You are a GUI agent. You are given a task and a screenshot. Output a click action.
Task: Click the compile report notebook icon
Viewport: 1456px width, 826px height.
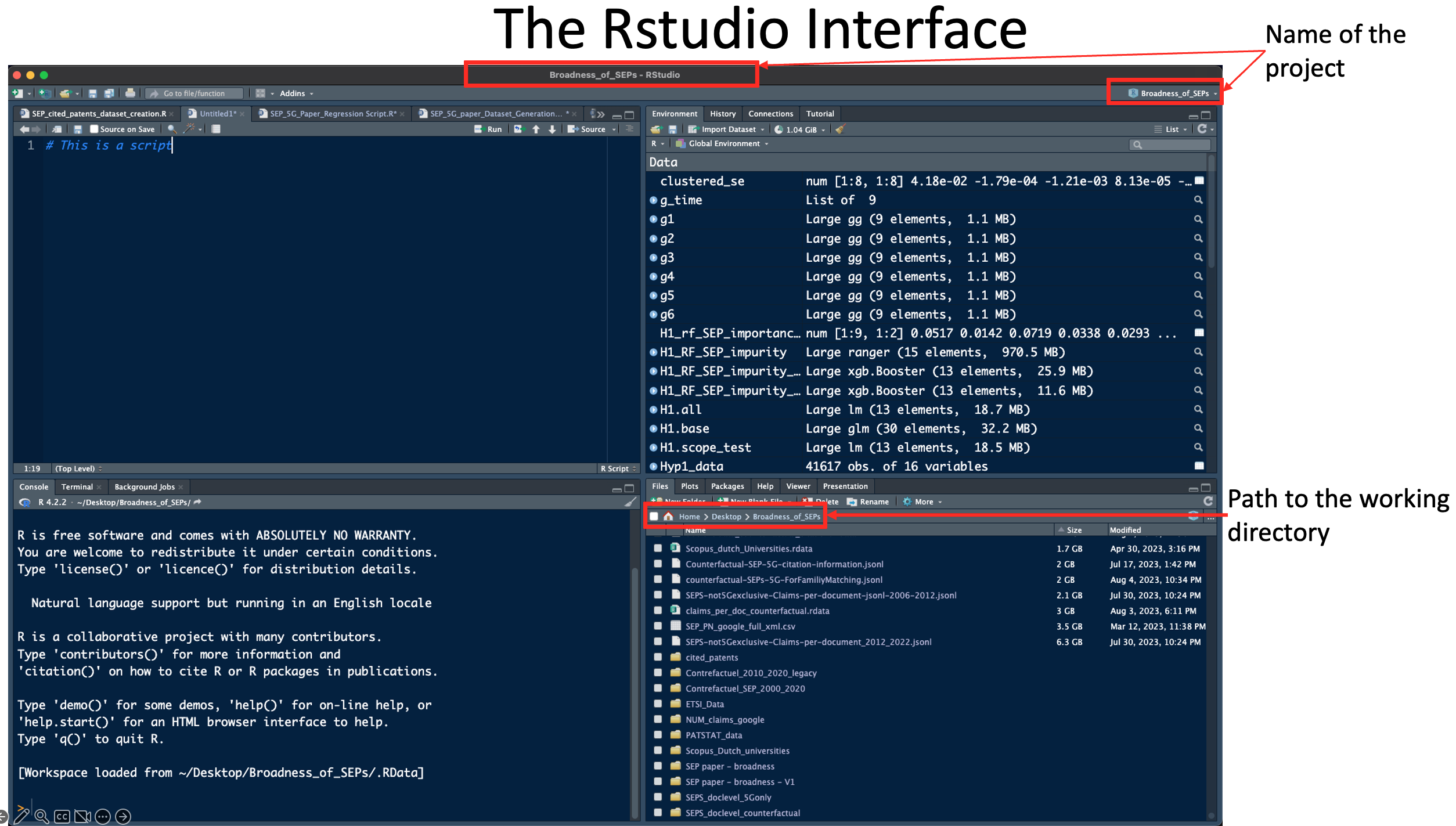[216, 129]
